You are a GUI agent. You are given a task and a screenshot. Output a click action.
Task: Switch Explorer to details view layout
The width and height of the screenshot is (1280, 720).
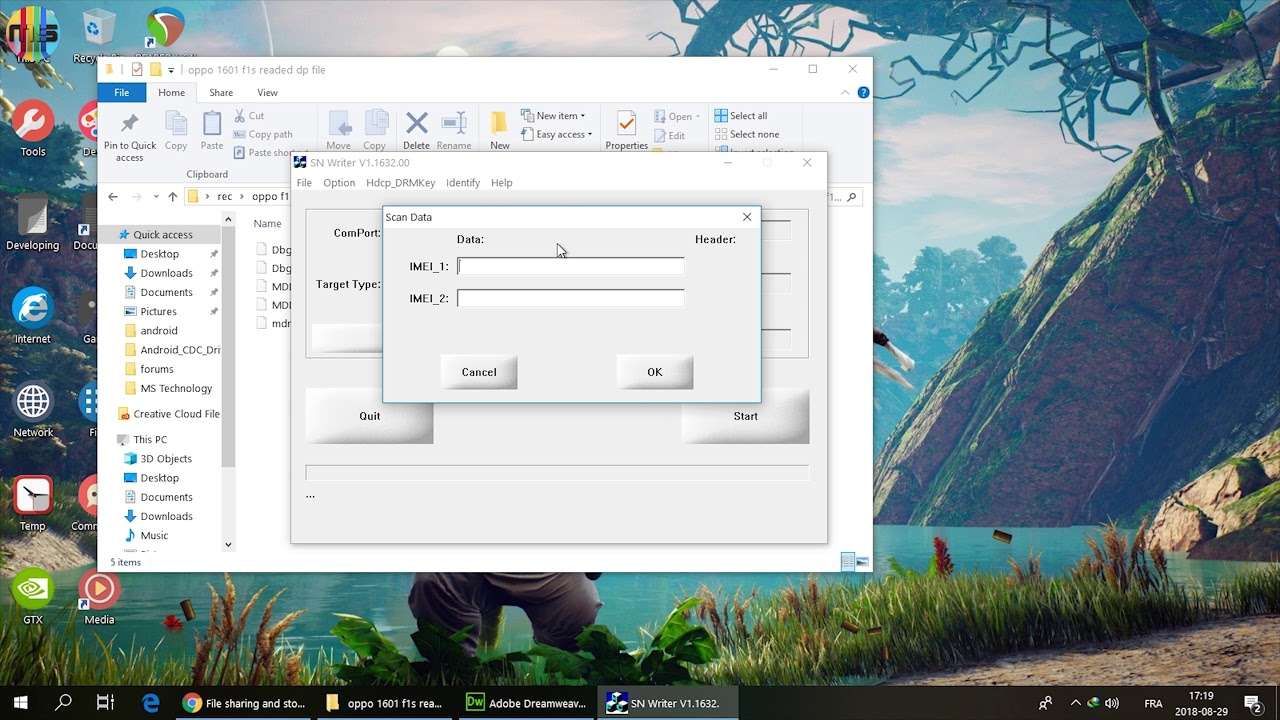[847, 562]
